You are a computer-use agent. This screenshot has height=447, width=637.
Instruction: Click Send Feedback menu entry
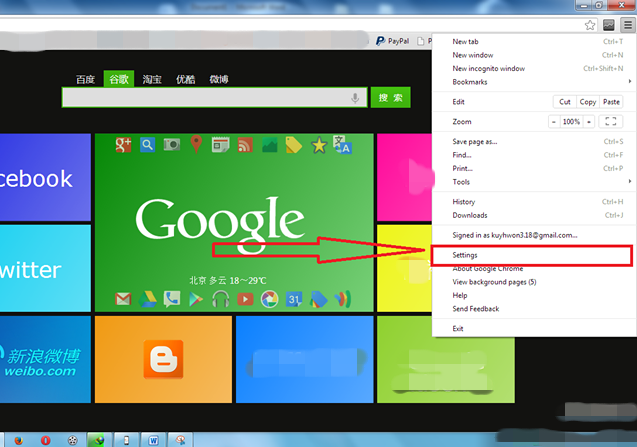pos(534,308)
